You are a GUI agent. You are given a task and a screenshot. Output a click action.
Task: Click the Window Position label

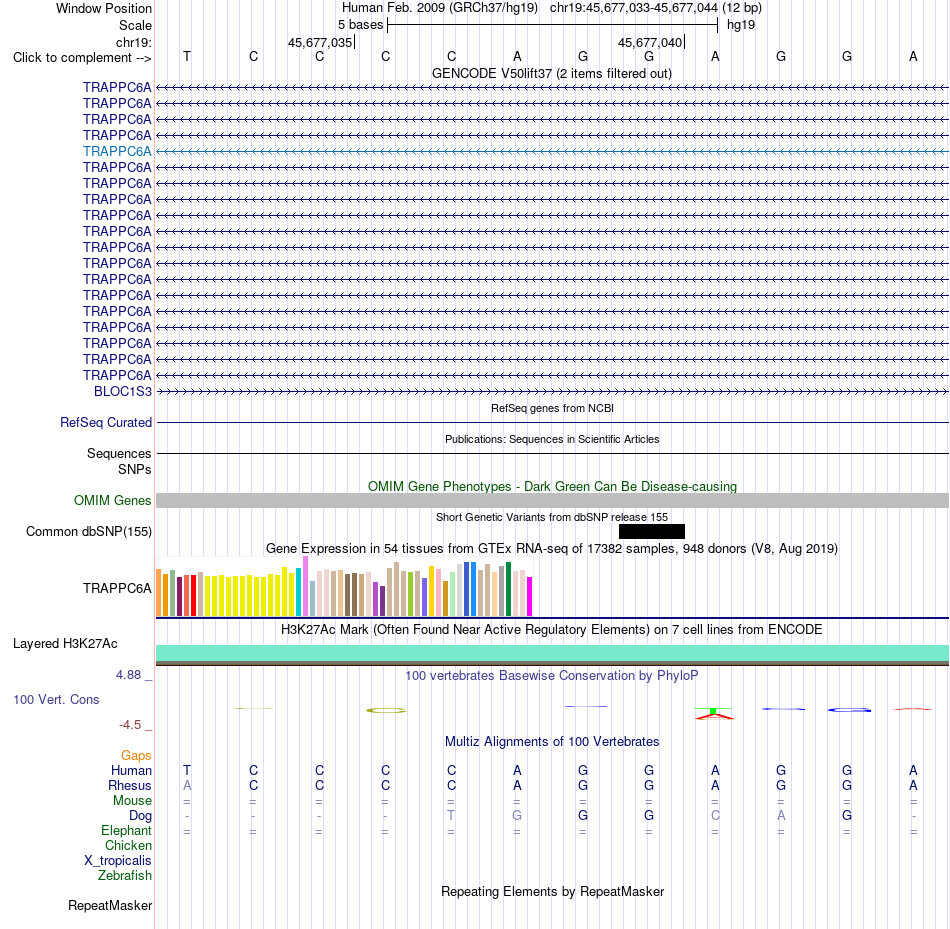pos(104,8)
